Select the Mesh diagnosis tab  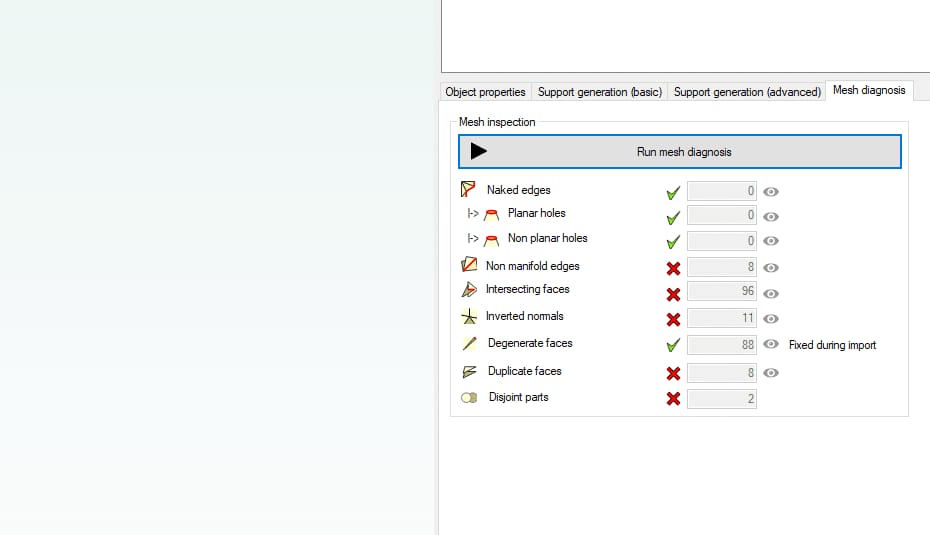(x=869, y=90)
